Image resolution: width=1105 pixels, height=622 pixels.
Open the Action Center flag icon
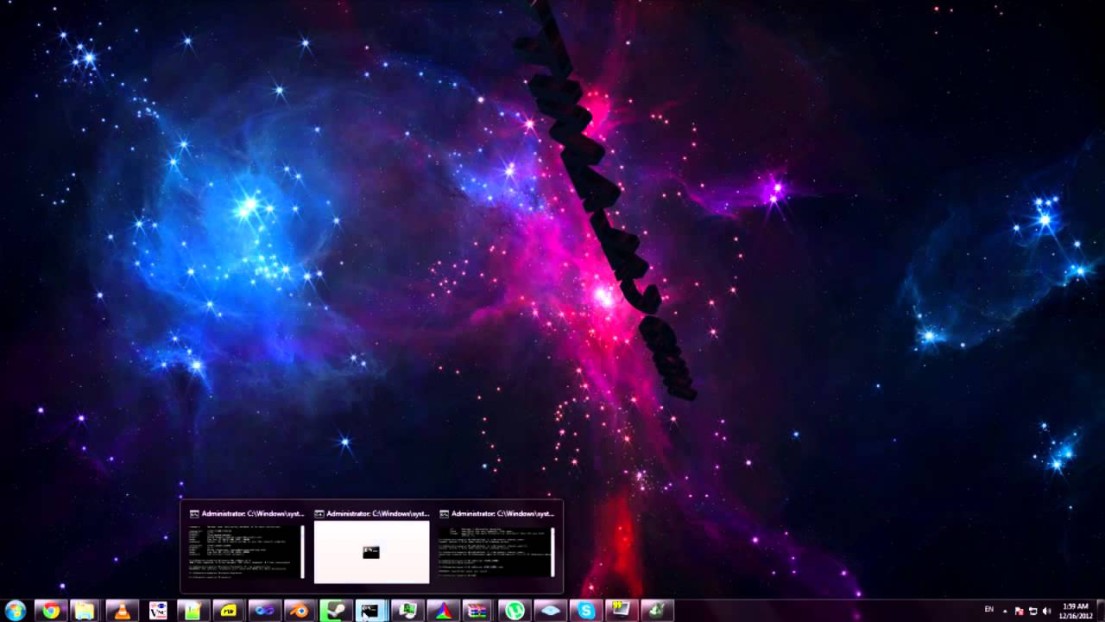click(1019, 611)
